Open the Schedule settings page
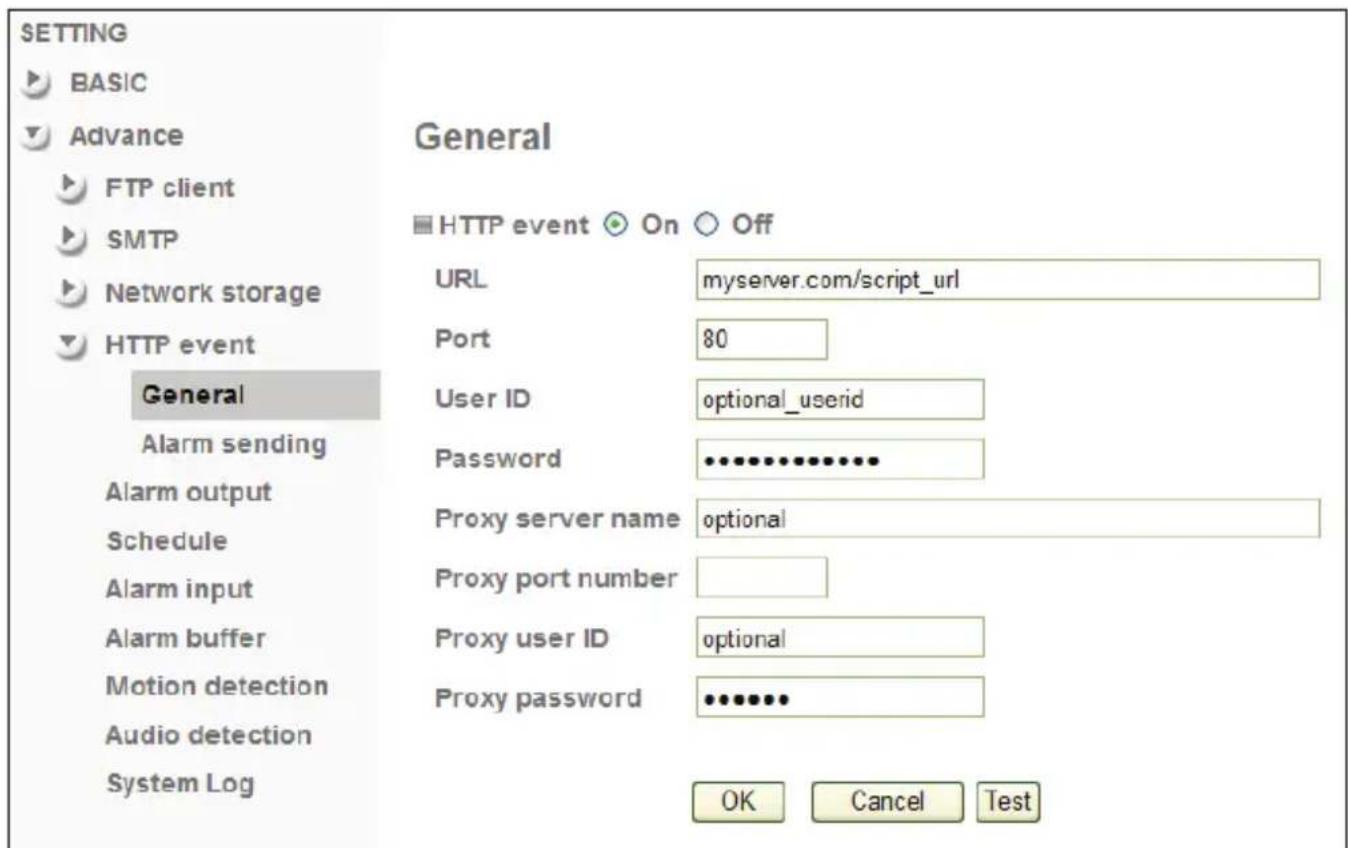1348x848 pixels. (166, 541)
